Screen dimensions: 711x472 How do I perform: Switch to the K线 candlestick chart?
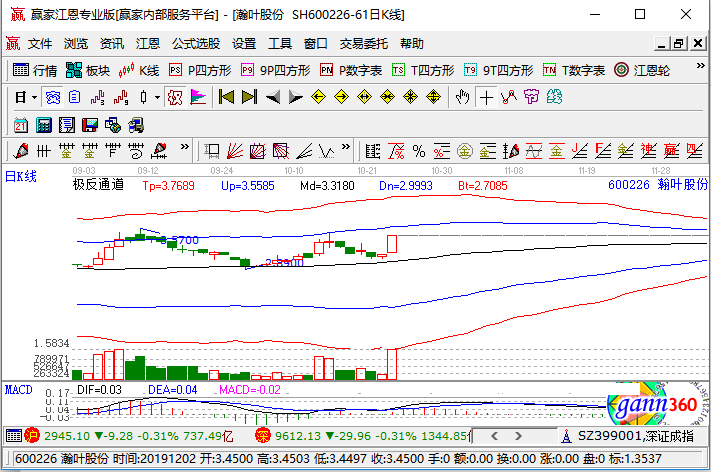tap(138, 70)
